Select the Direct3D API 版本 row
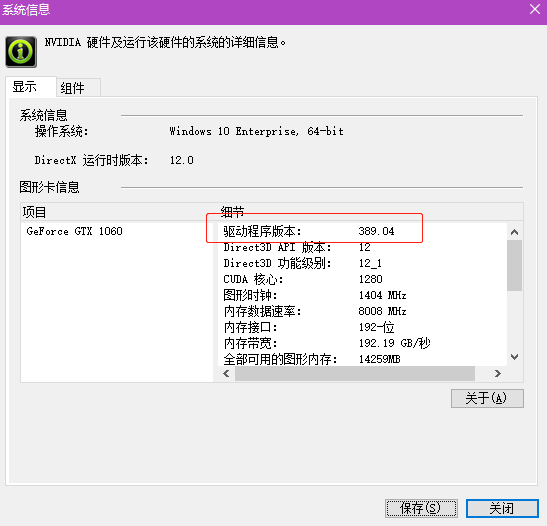The height and width of the screenshot is (526, 547). [x=362, y=247]
